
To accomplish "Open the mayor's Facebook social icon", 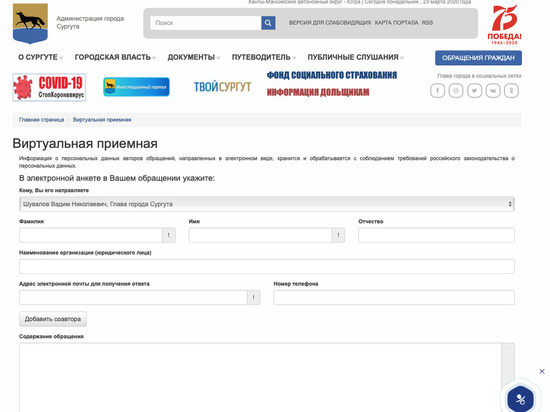I will click(437, 91).
